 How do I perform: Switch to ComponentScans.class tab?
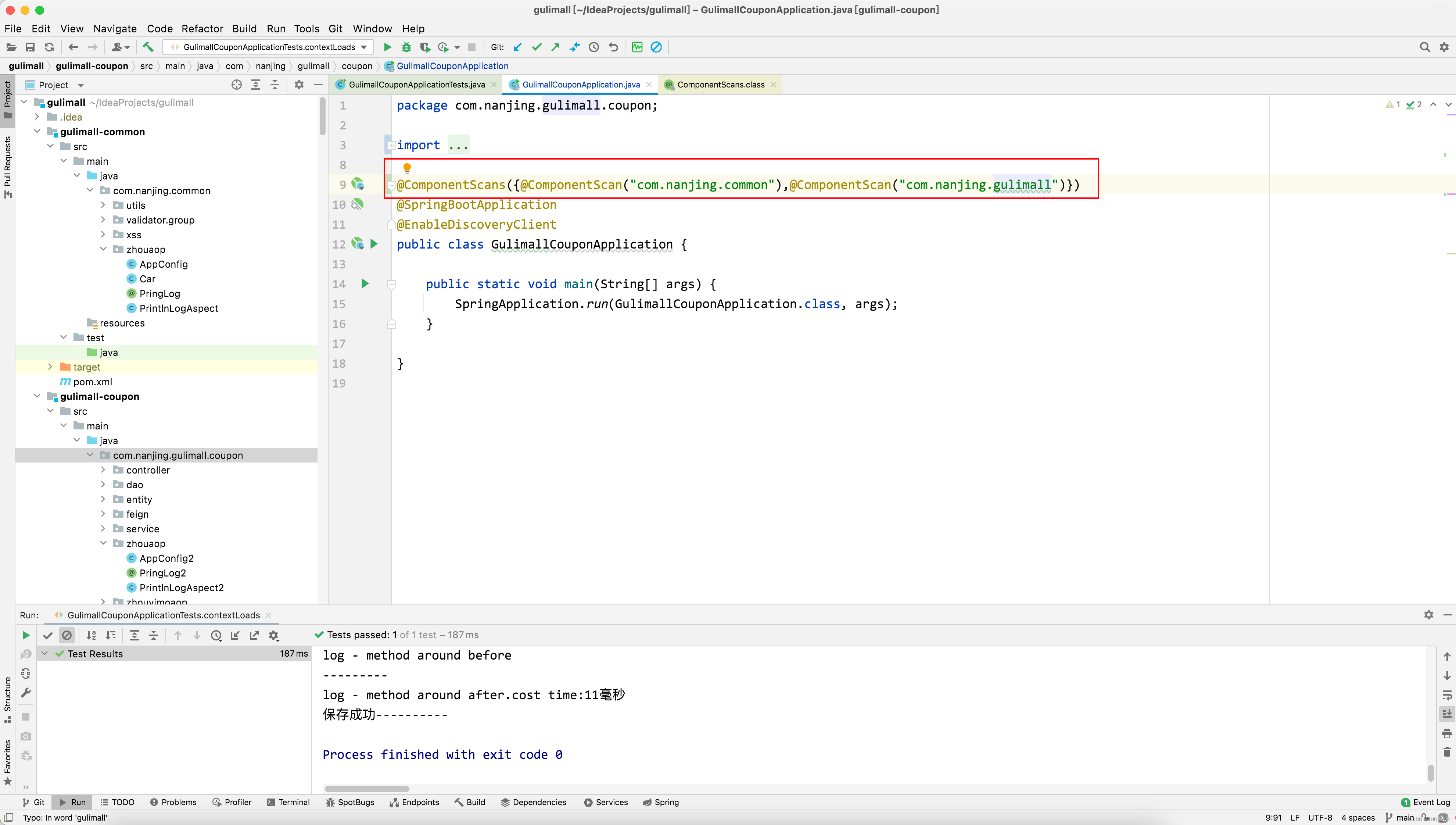click(720, 85)
